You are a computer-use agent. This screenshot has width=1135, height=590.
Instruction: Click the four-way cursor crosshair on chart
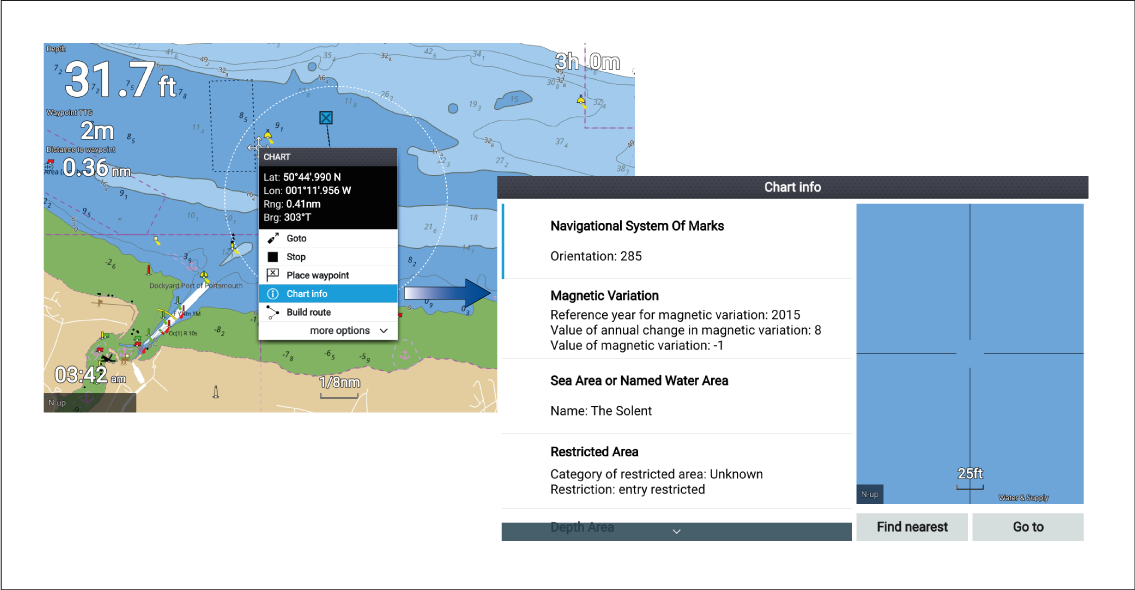point(256,145)
